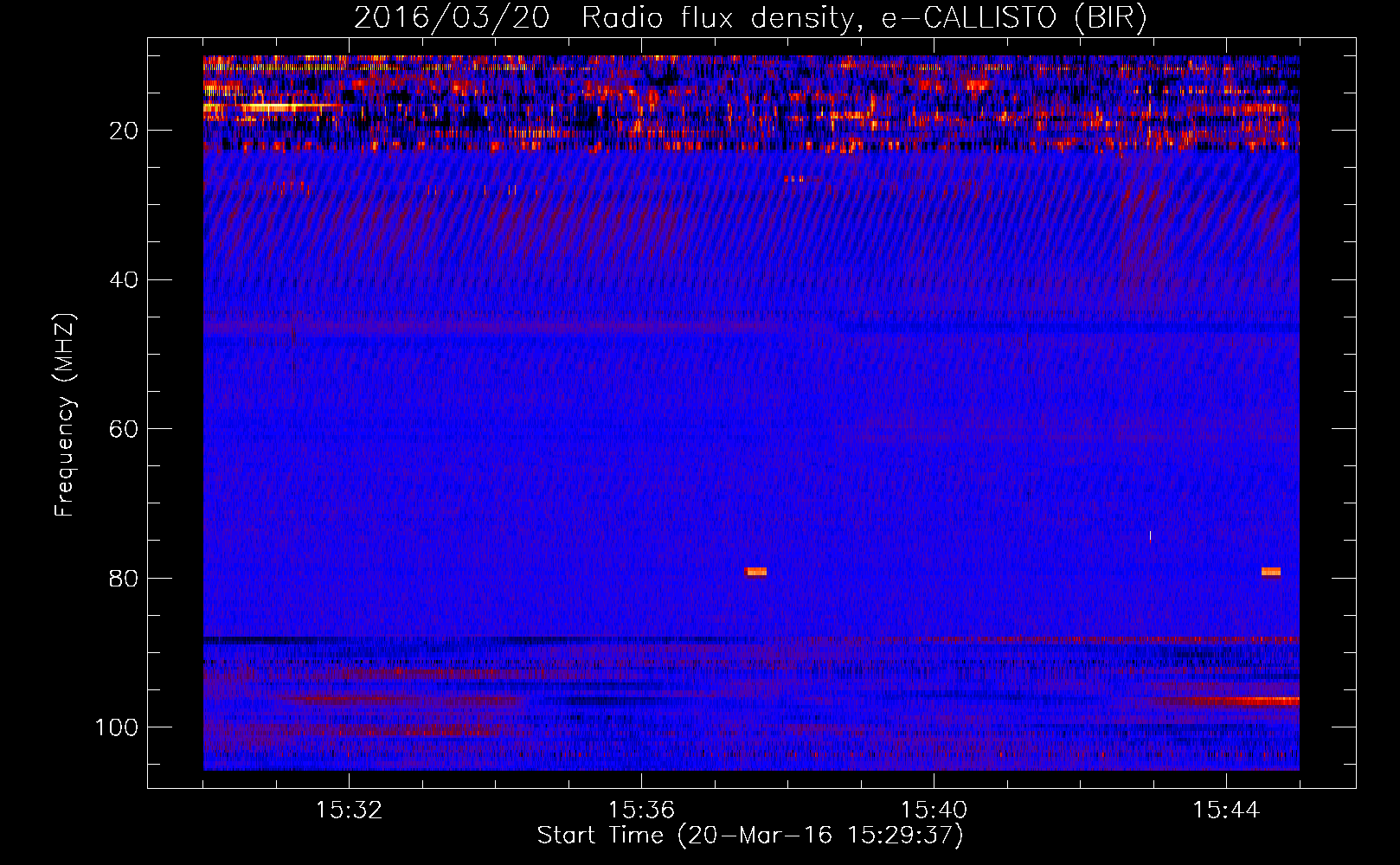
Task: Click the 20 MHz frequency tick label
Action: click(125, 131)
